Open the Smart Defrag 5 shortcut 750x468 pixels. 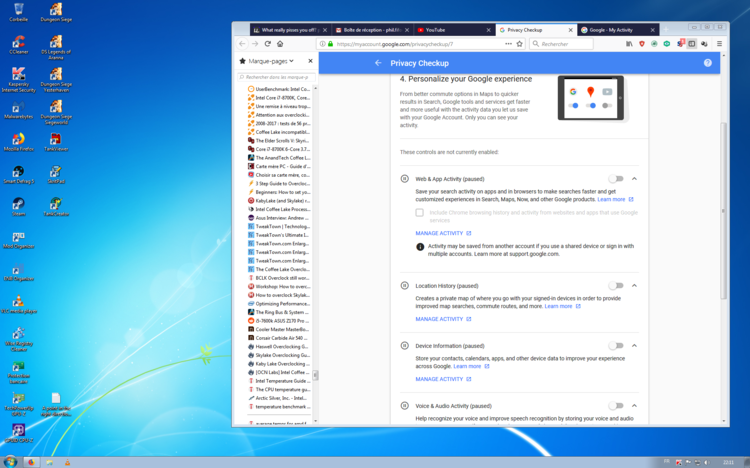(19, 175)
